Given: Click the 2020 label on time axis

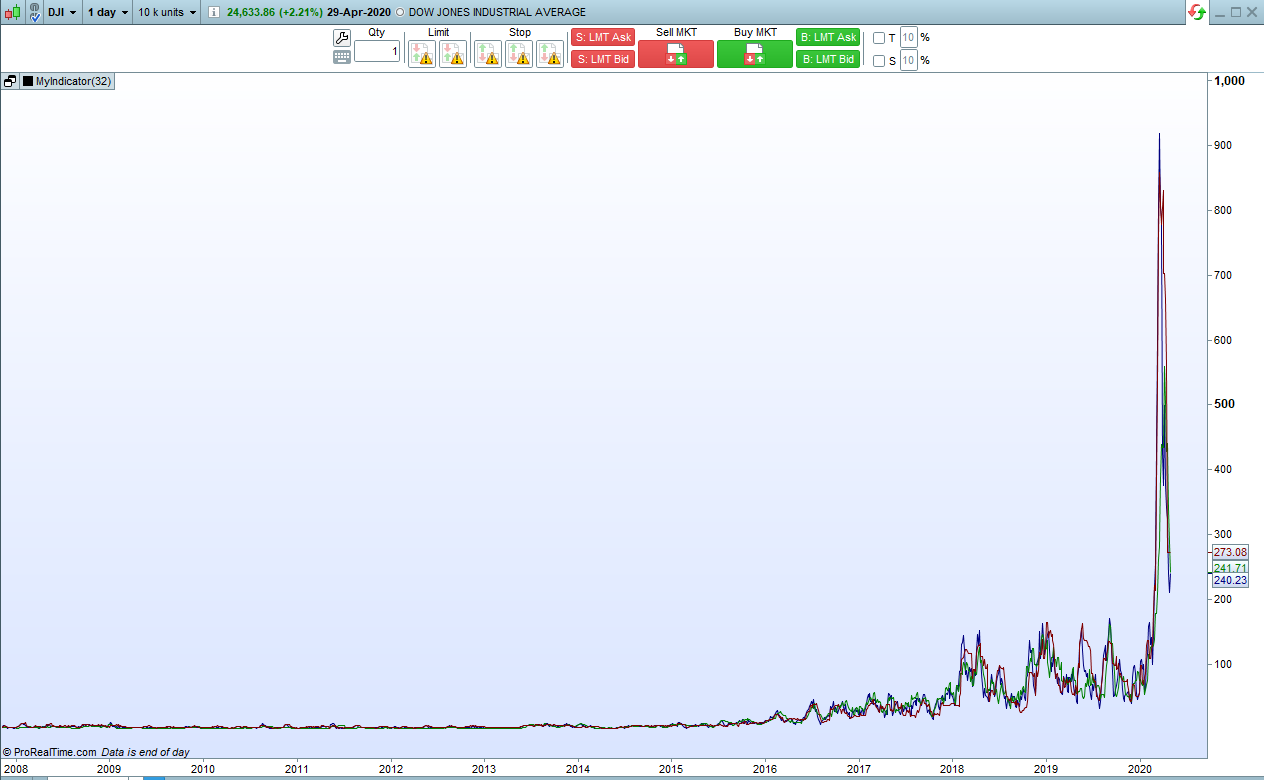Looking at the screenshot, I should pos(1140,769).
